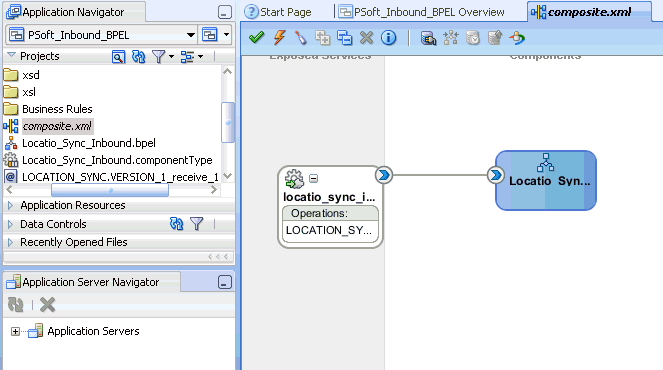The height and width of the screenshot is (370, 663).
Task: Click the collapse chevrons below Recently Opened Files
Action: click(218, 256)
